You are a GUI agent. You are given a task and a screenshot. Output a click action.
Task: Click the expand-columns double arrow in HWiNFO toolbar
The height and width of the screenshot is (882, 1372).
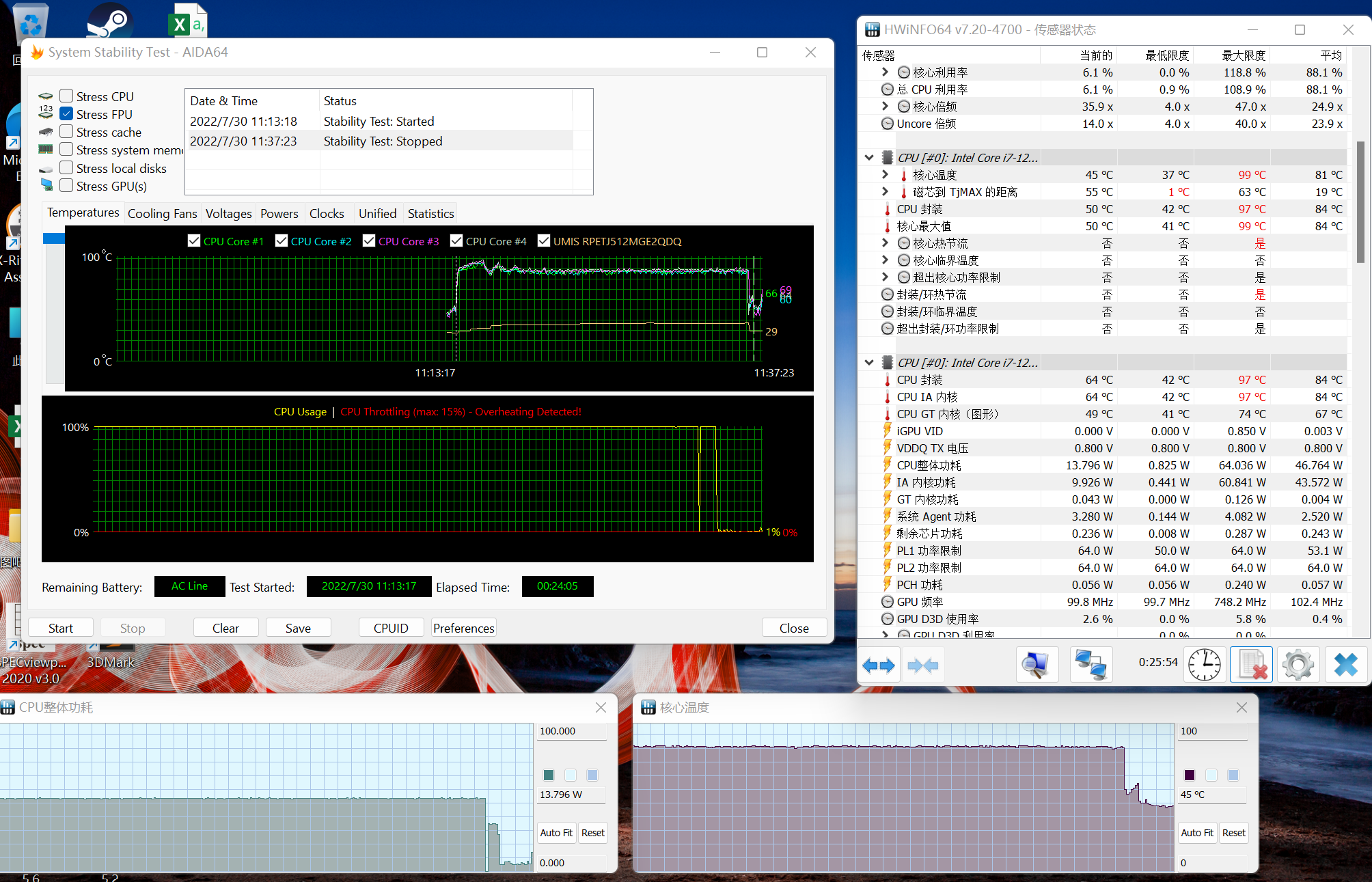(879, 665)
